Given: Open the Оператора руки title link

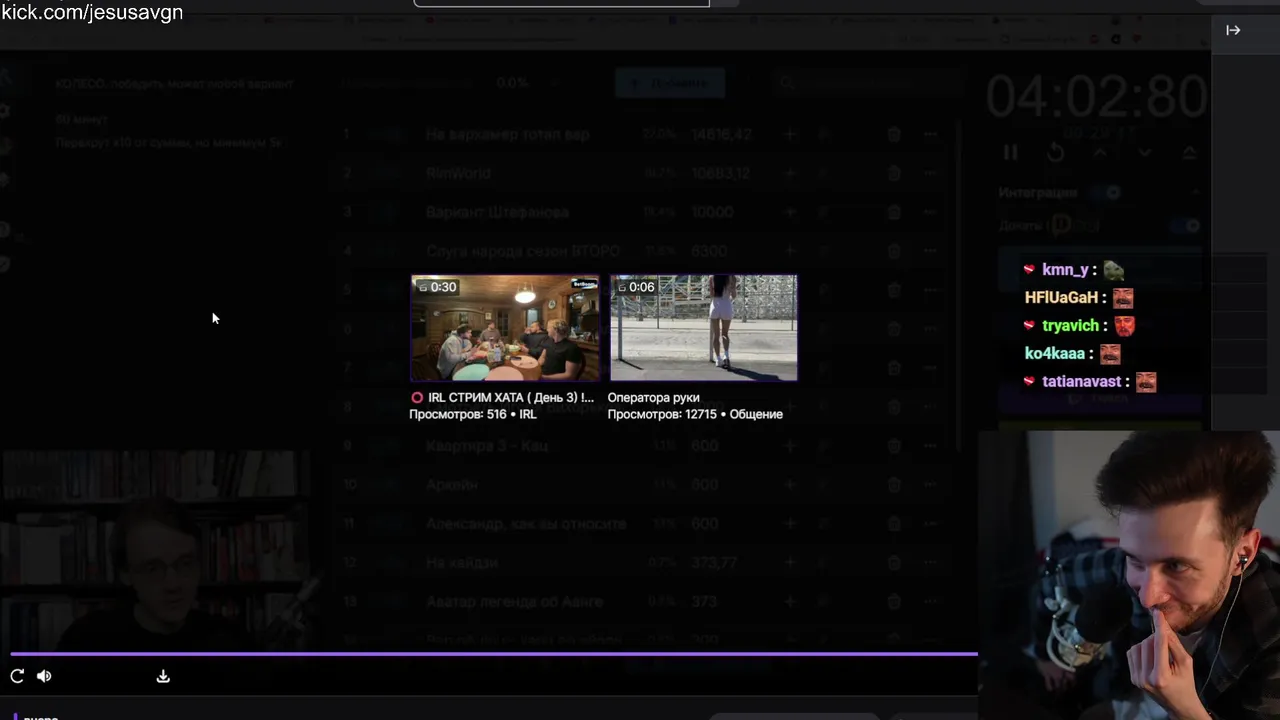Looking at the screenshot, I should pos(653,397).
